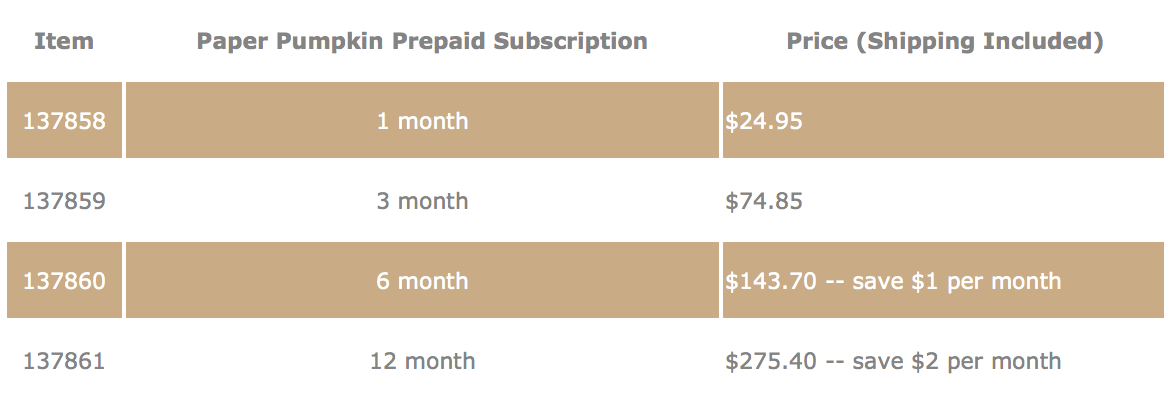The height and width of the screenshot is (400, 1164).
Task: Select the $275.40 price text
Action: 771,361
